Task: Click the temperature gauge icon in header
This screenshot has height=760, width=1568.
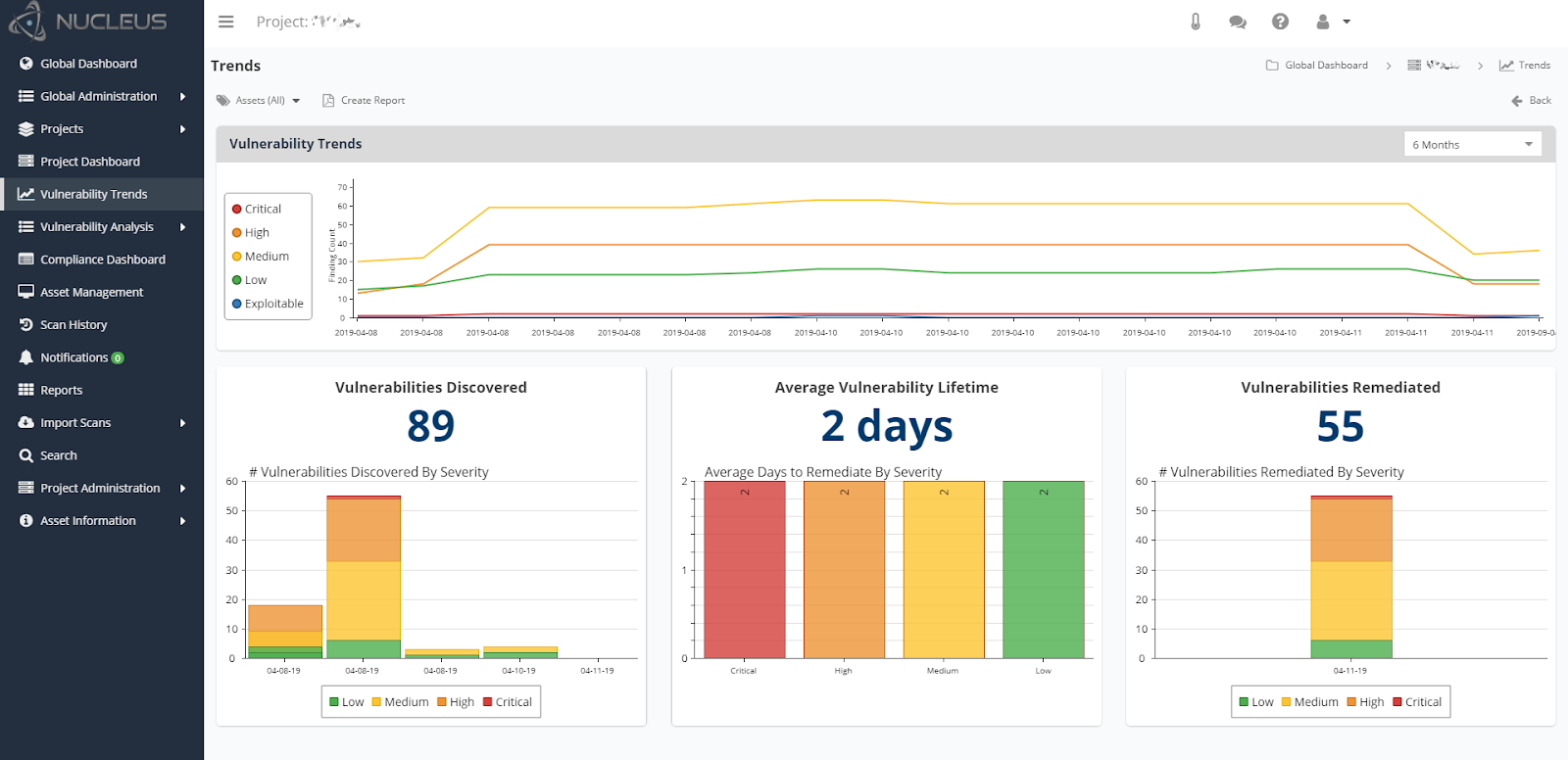Action: click(1196, 22)
